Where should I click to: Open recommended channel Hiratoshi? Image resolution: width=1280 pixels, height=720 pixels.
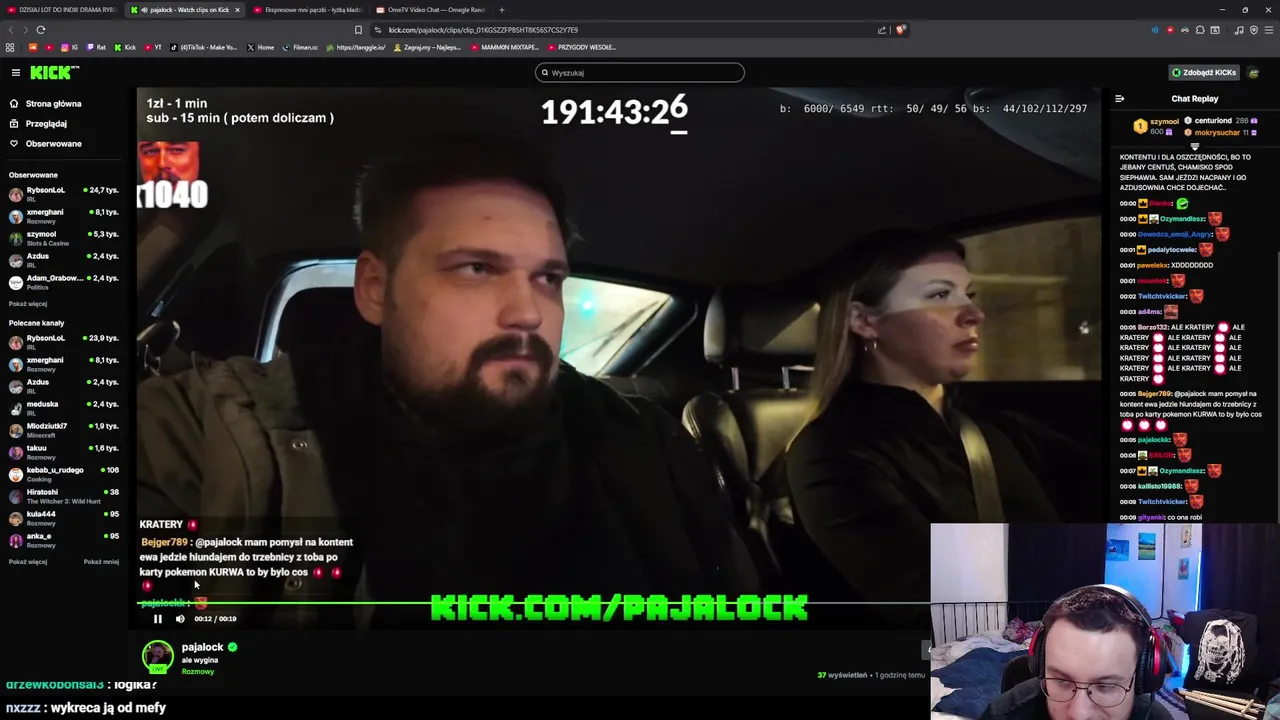coord(64,496)
